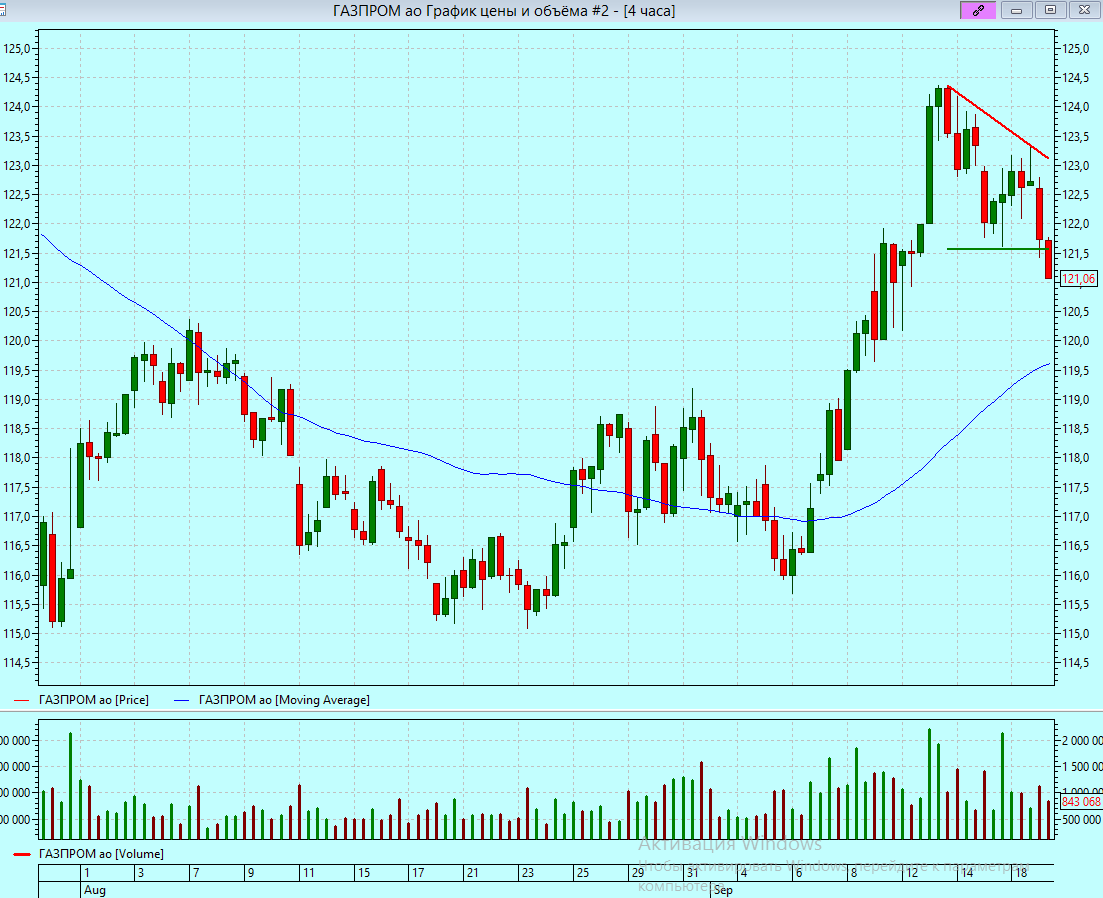
Task: Click the 117,0 label on right price axis
Action: [x=1076, y=517]
